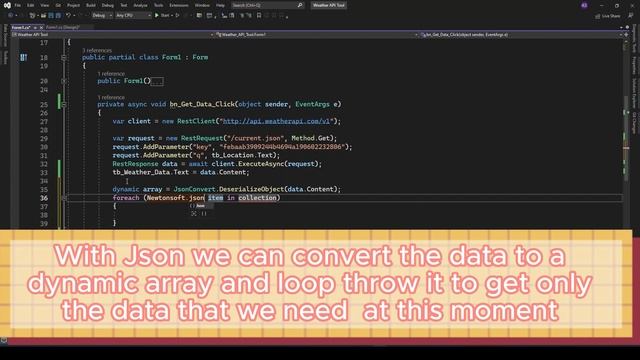This screenshot has width=640, height=360.
Task: Open the Git menu
Action: pyautogui.click(x=58, y=5)
